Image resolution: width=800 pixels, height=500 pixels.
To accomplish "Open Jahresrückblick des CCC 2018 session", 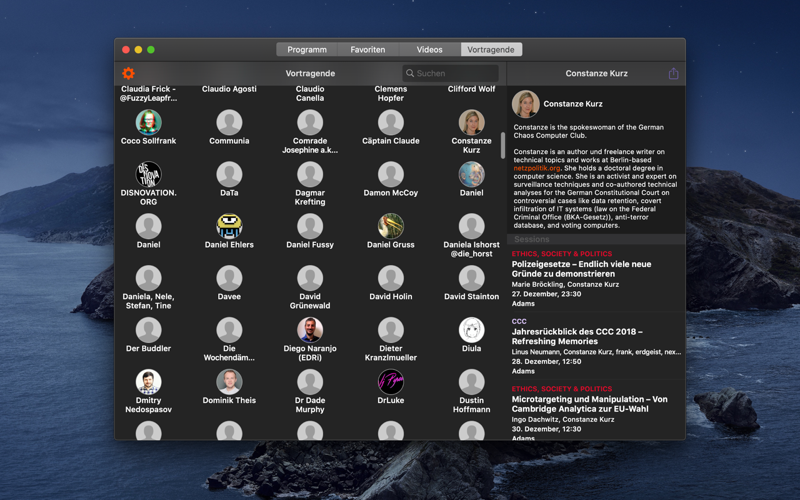I will point(596,346).
